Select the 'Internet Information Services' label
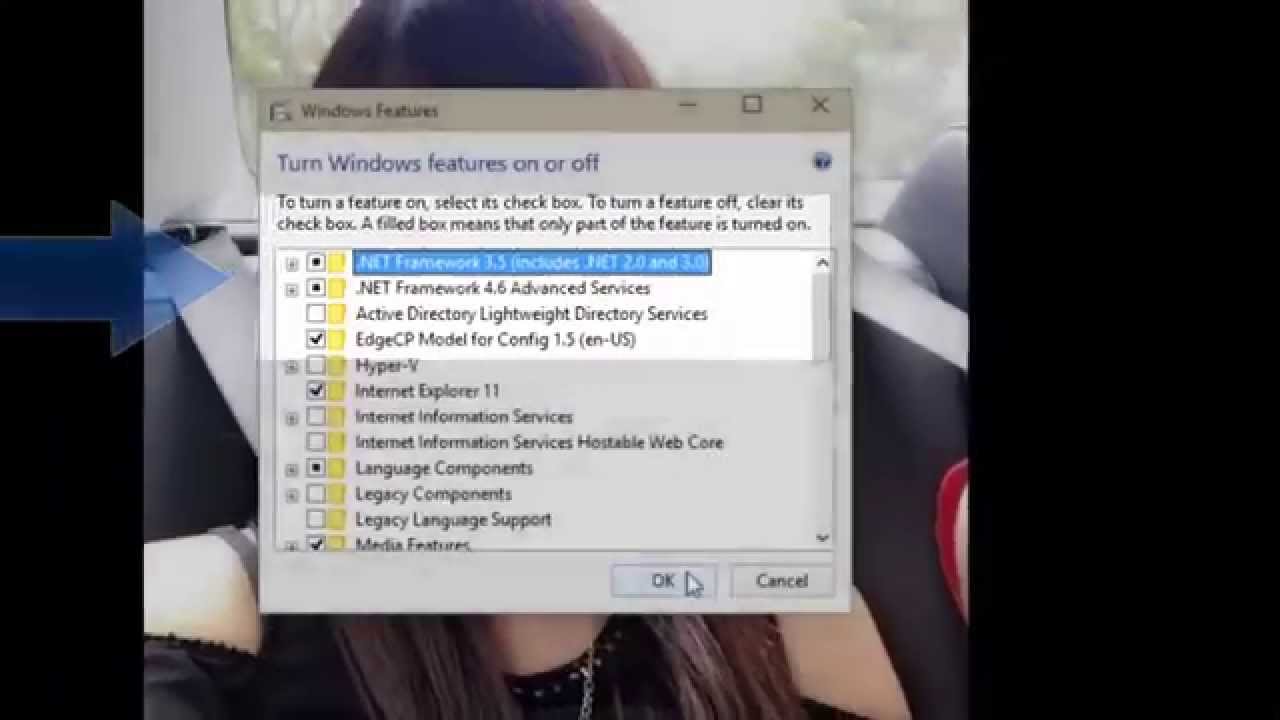The width and height of the screenshot is (1280, 720). [x=464, y=417]
